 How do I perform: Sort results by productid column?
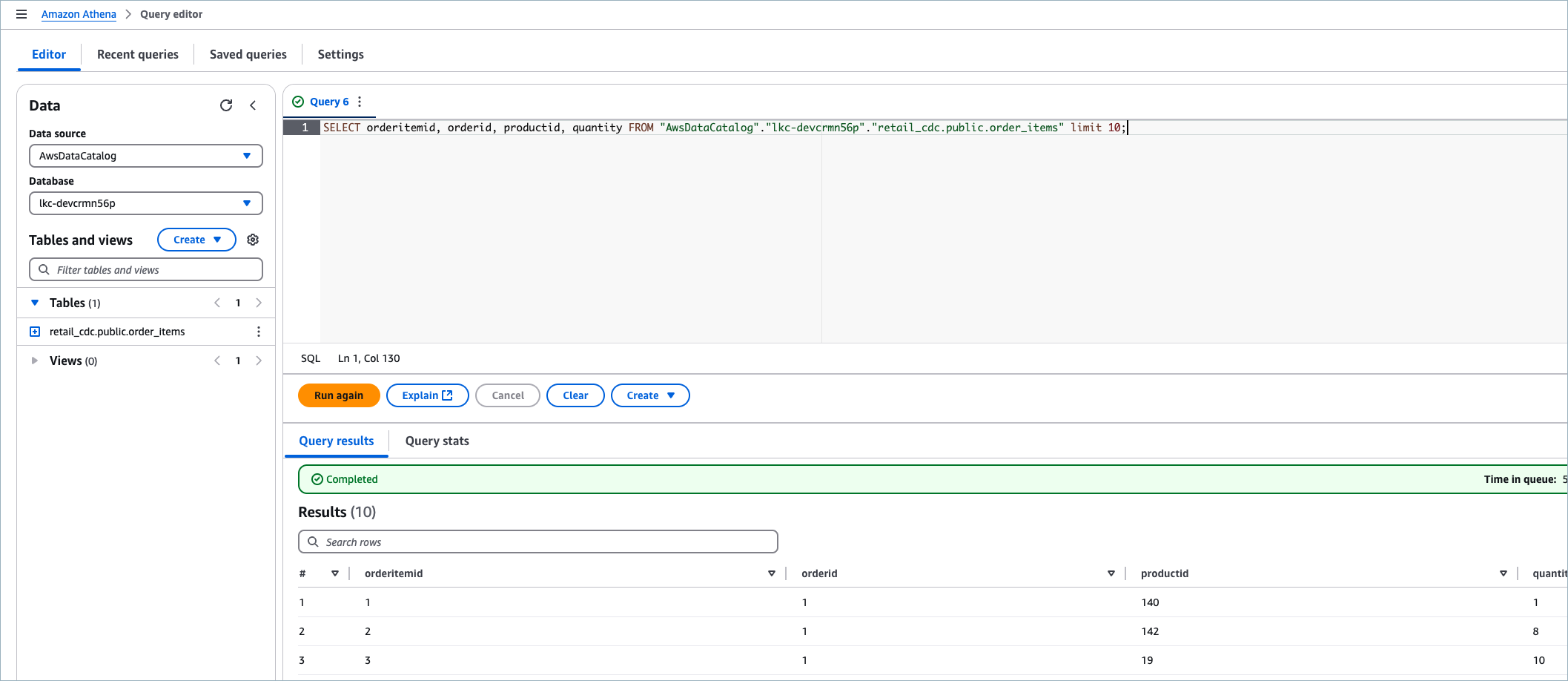point(1503,573)
